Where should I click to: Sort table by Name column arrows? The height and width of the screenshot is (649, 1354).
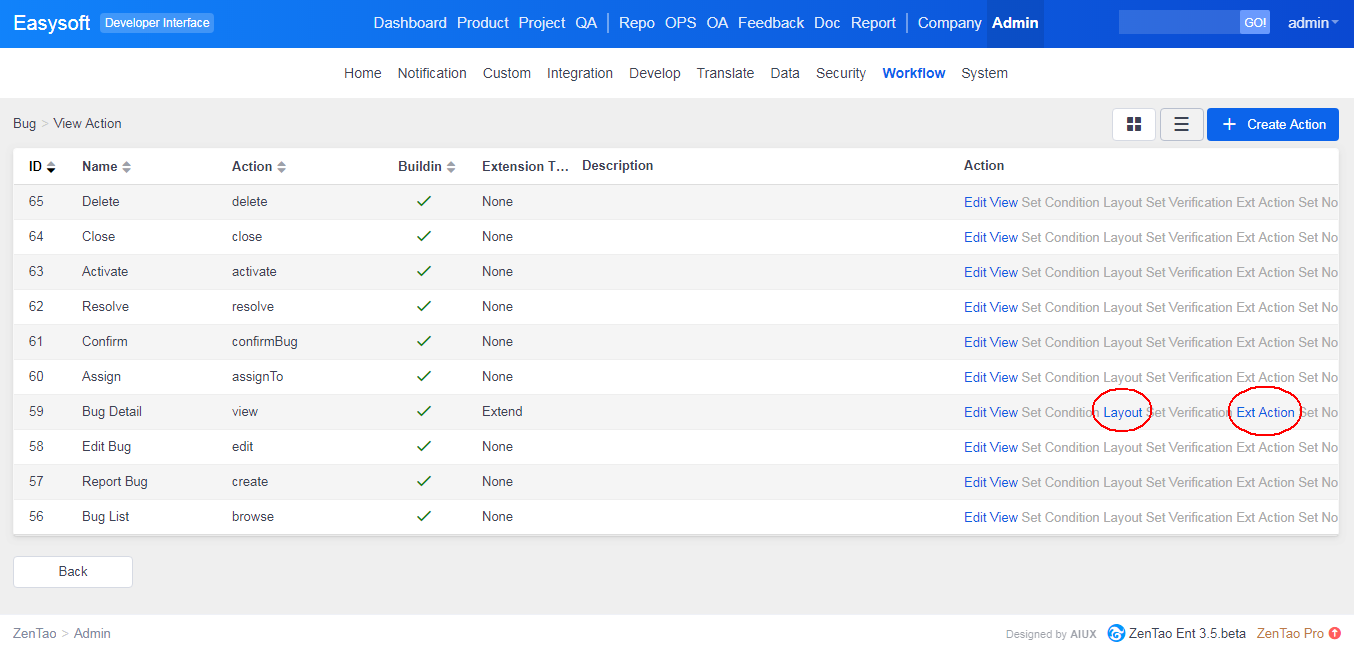127,167
